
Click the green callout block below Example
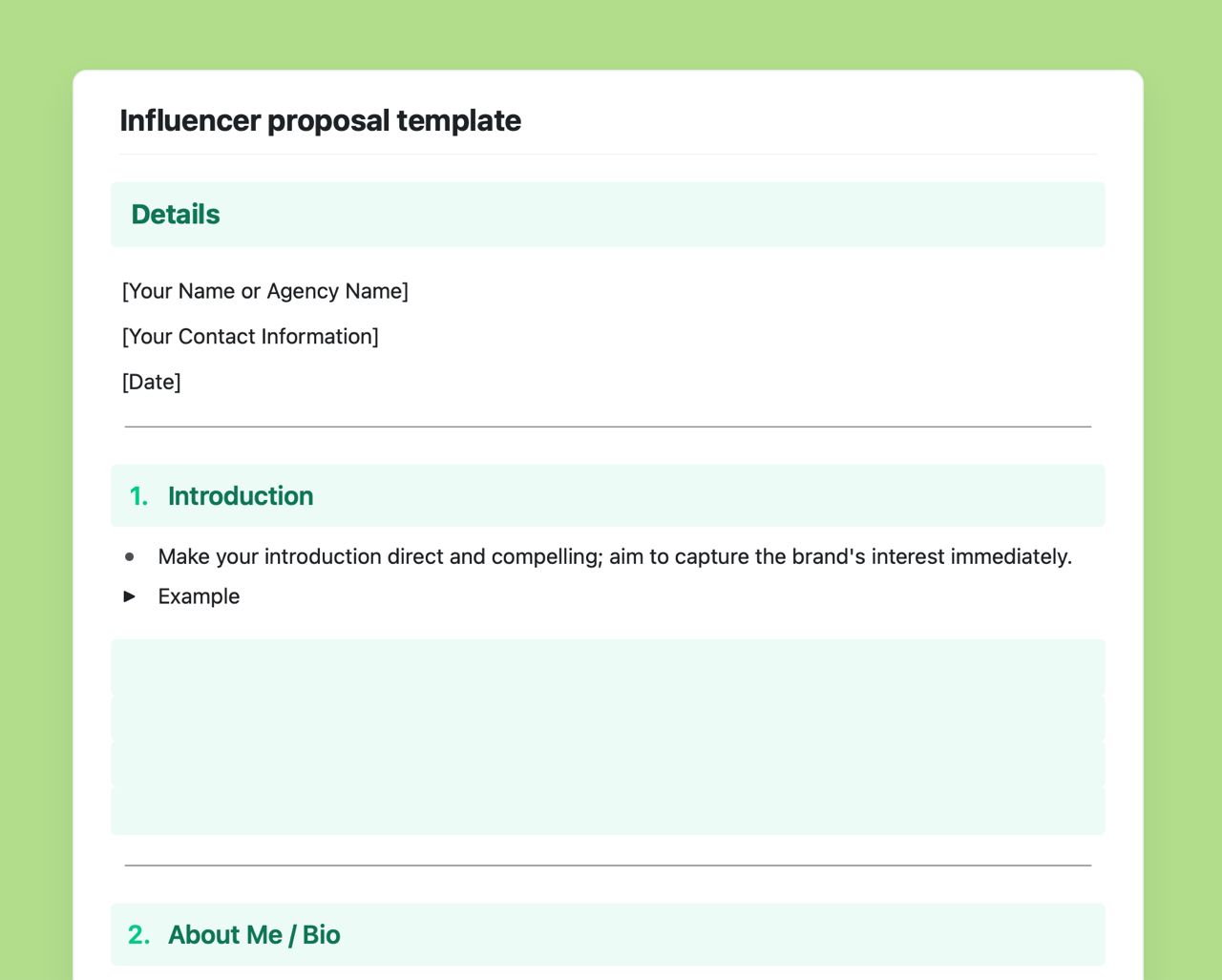pos(607,735)
